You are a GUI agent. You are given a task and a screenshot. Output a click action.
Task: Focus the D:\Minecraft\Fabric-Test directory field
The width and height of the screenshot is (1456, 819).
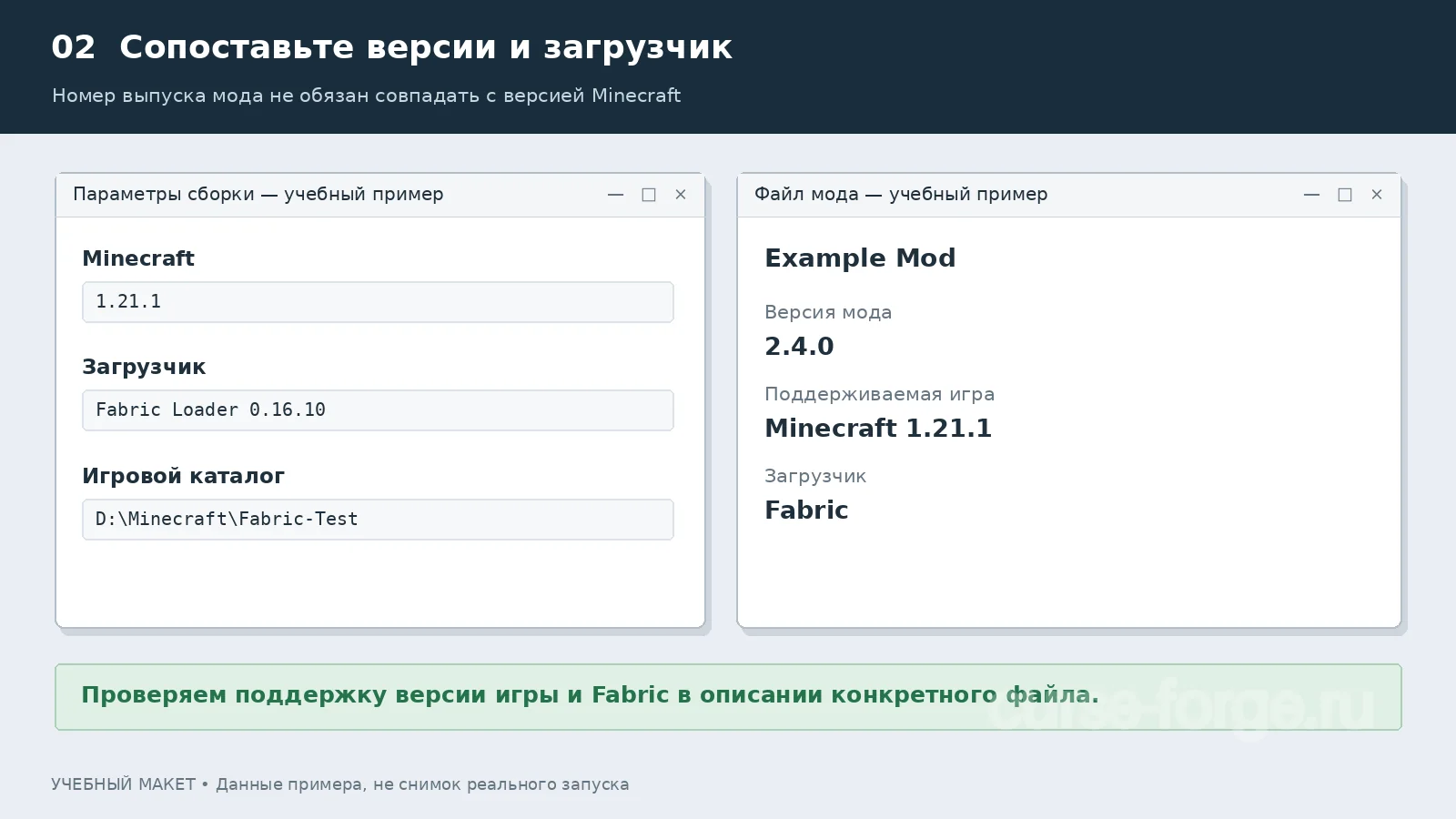378,520
